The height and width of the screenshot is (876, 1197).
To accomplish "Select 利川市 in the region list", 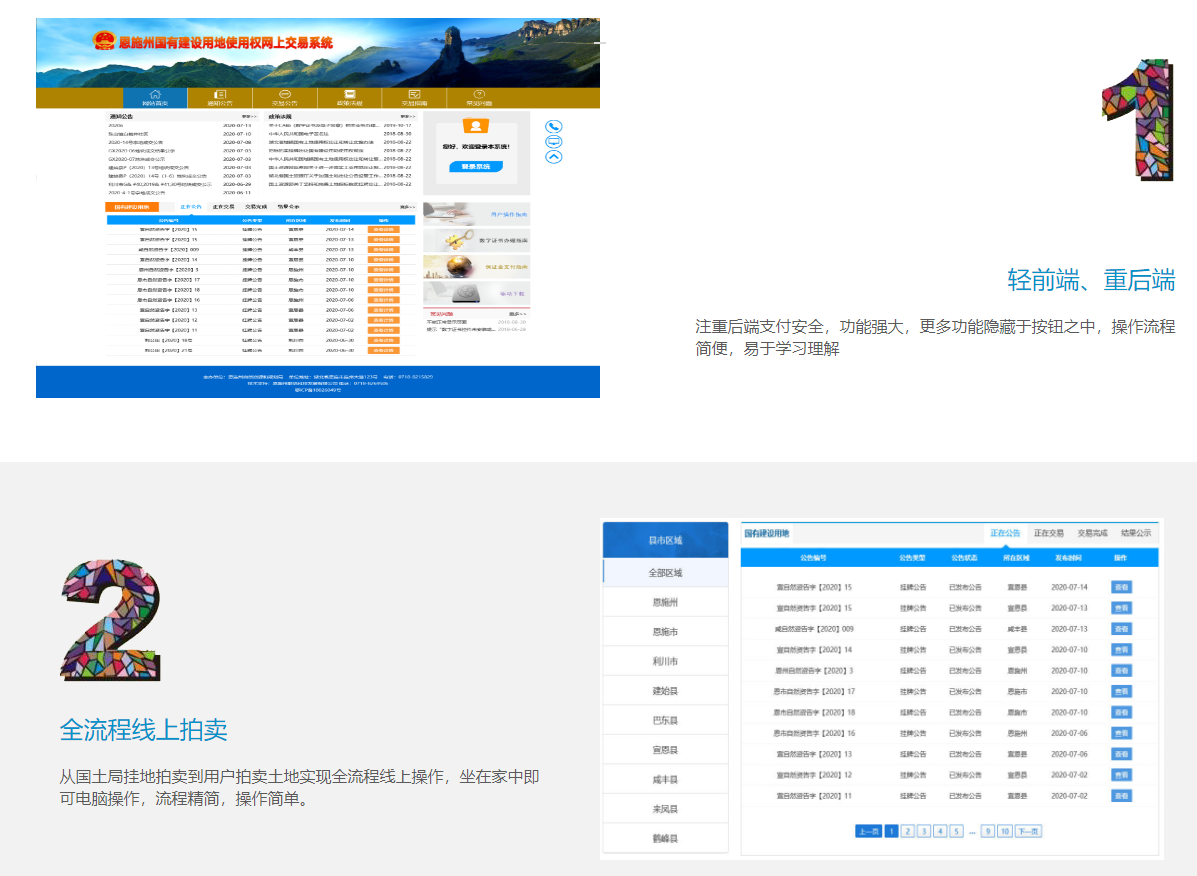I will pos(665,662).
